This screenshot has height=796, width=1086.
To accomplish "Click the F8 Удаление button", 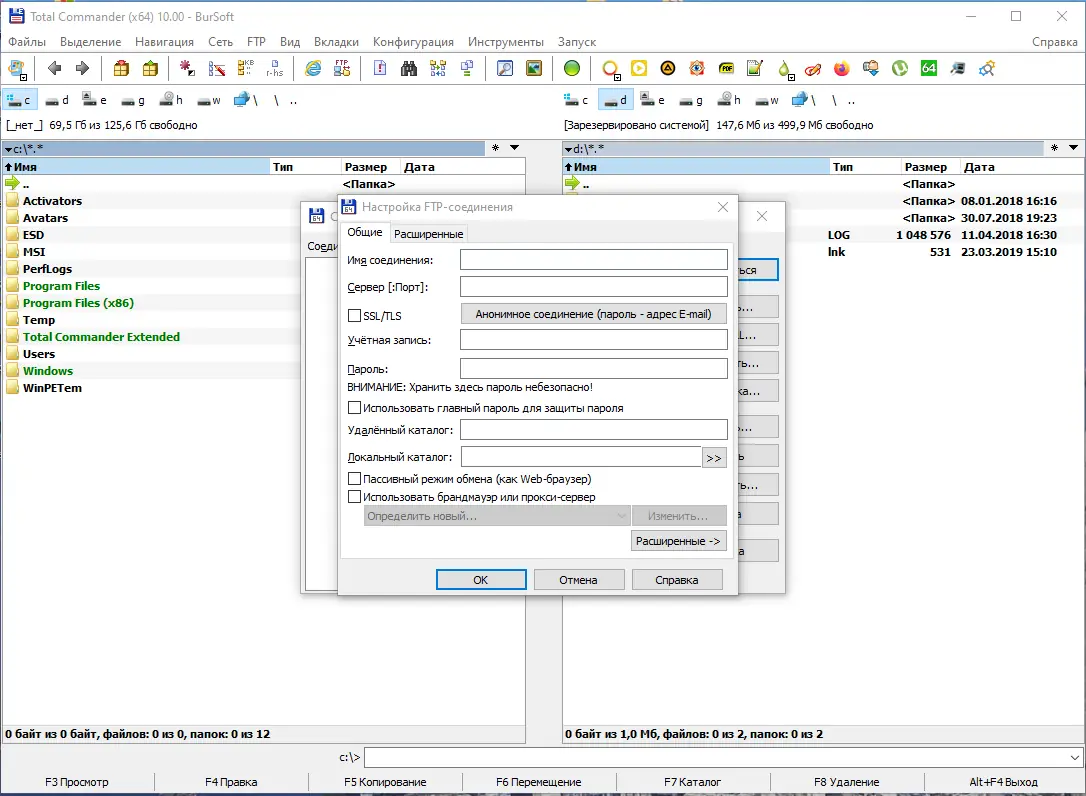I will click(x=846, y=781).
